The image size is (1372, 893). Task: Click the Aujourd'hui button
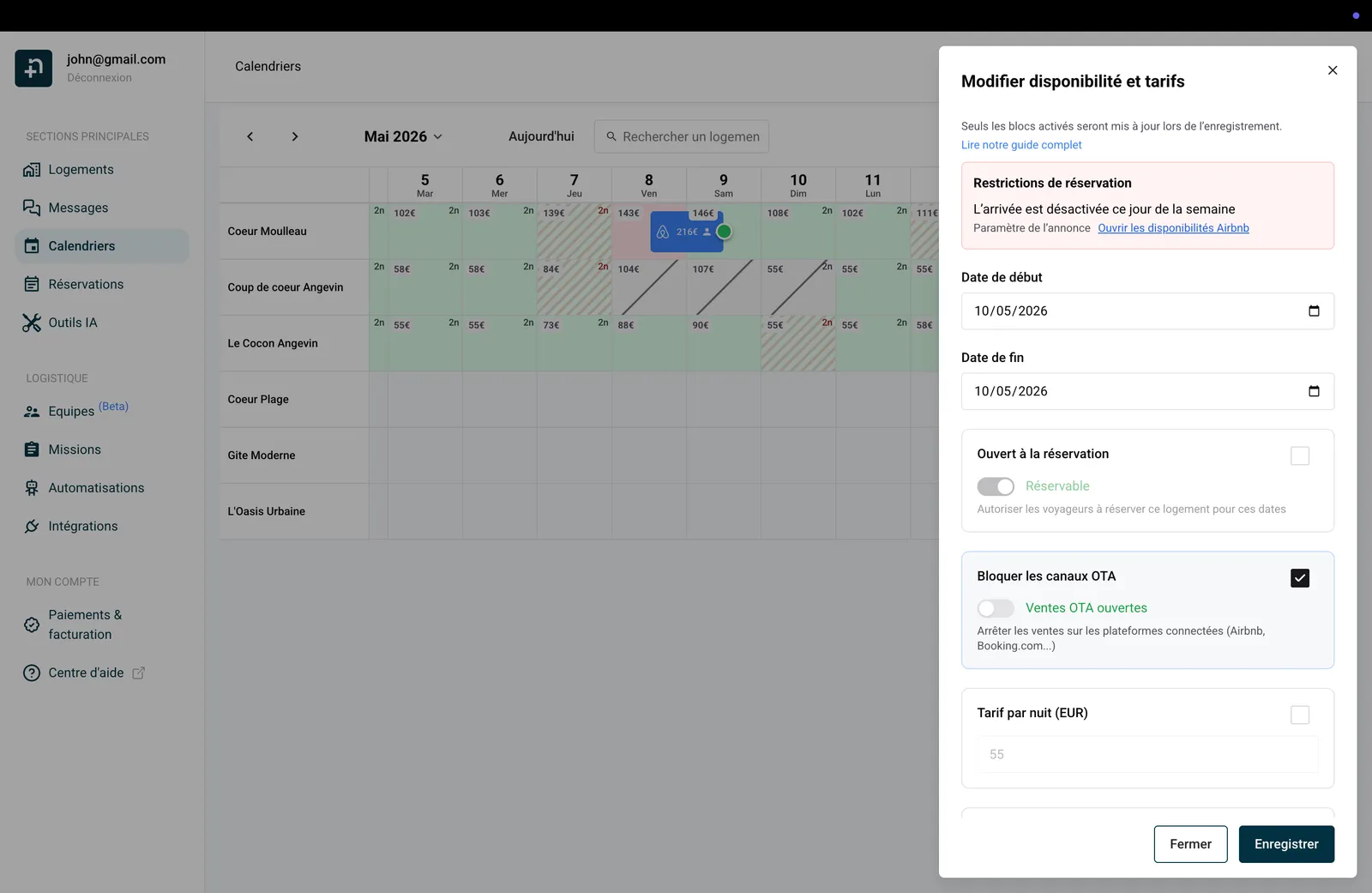point(541,136)
